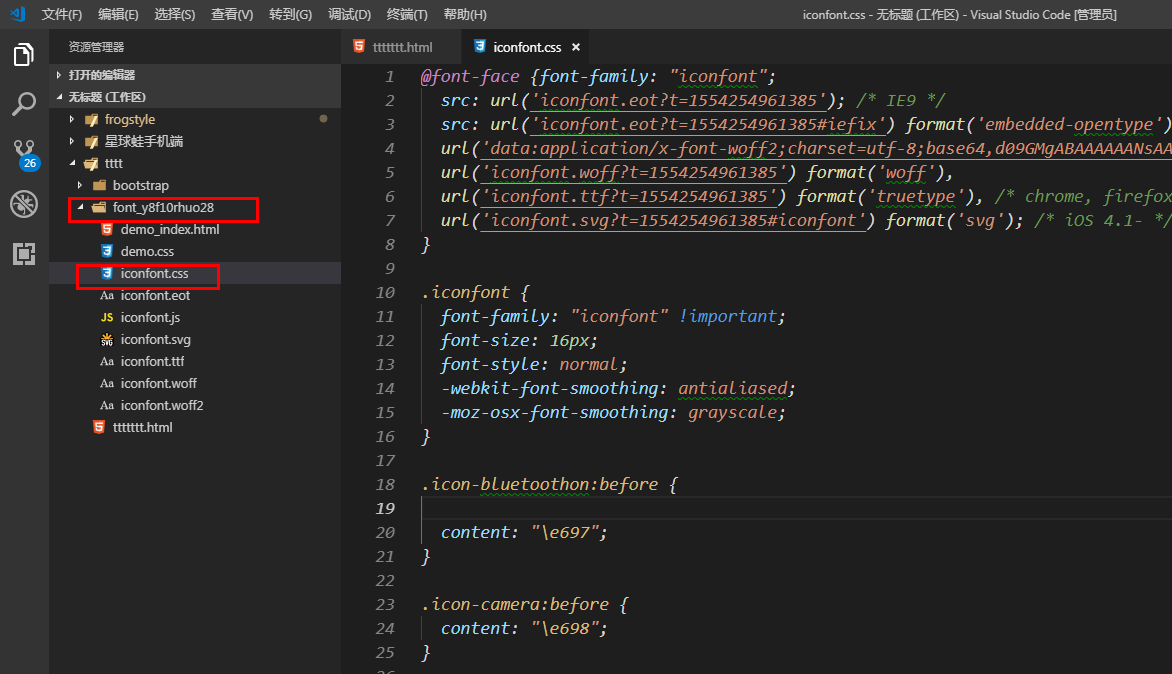
Task: Open Source Control view with 26 badge
Action: point(25,155)
